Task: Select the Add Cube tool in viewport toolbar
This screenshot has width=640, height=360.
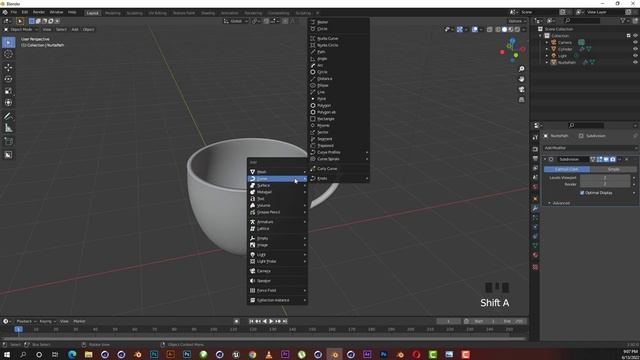Action: [x=8, y=142]
